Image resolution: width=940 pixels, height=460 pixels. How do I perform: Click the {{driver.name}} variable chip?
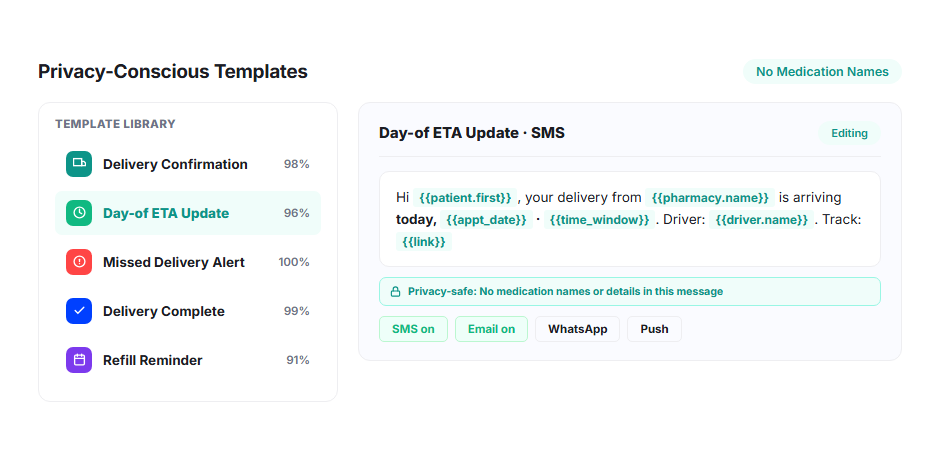[x=761, y=220]
